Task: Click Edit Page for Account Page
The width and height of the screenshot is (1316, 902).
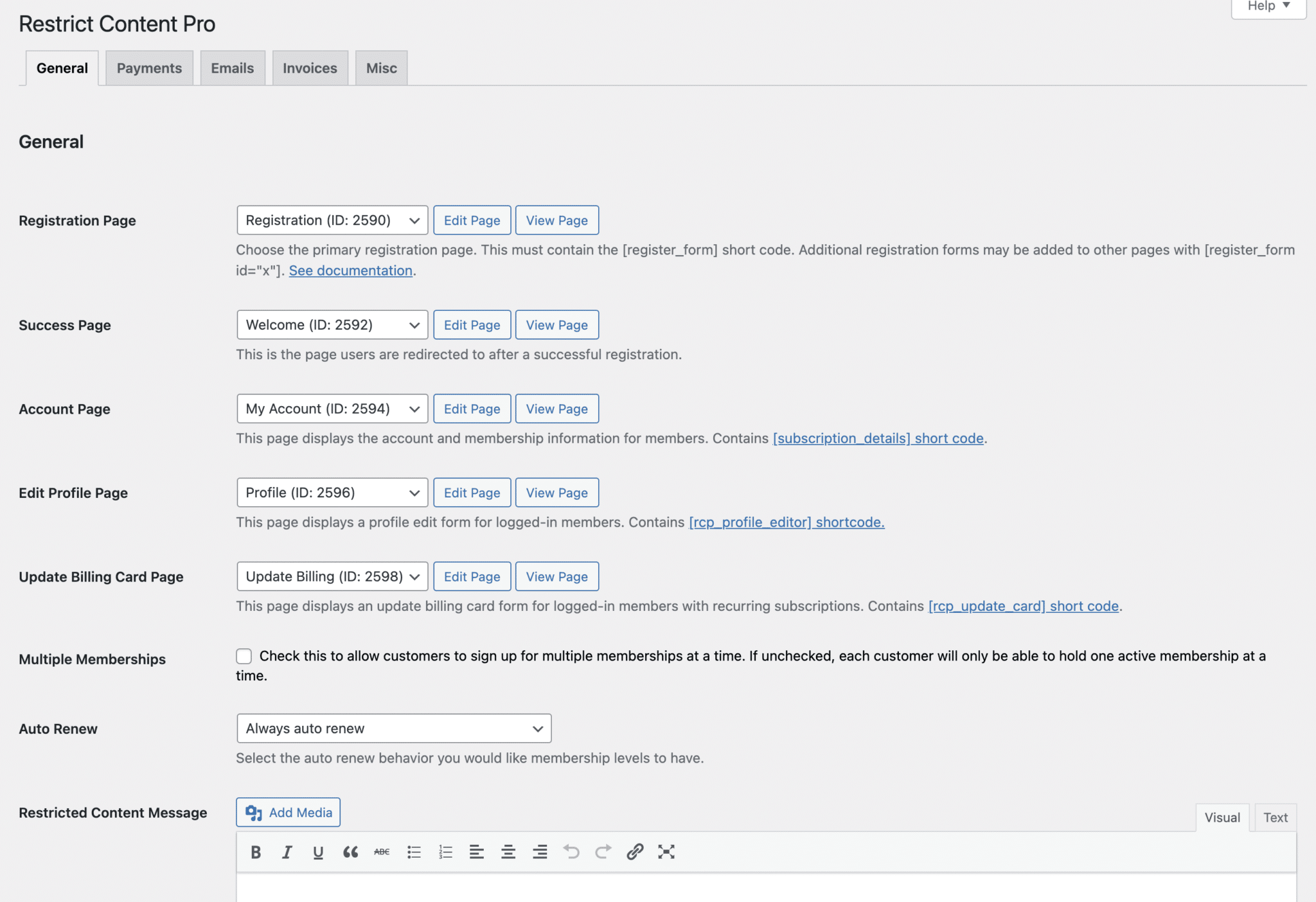Action: pyautogui.click(x=472, y=409)
